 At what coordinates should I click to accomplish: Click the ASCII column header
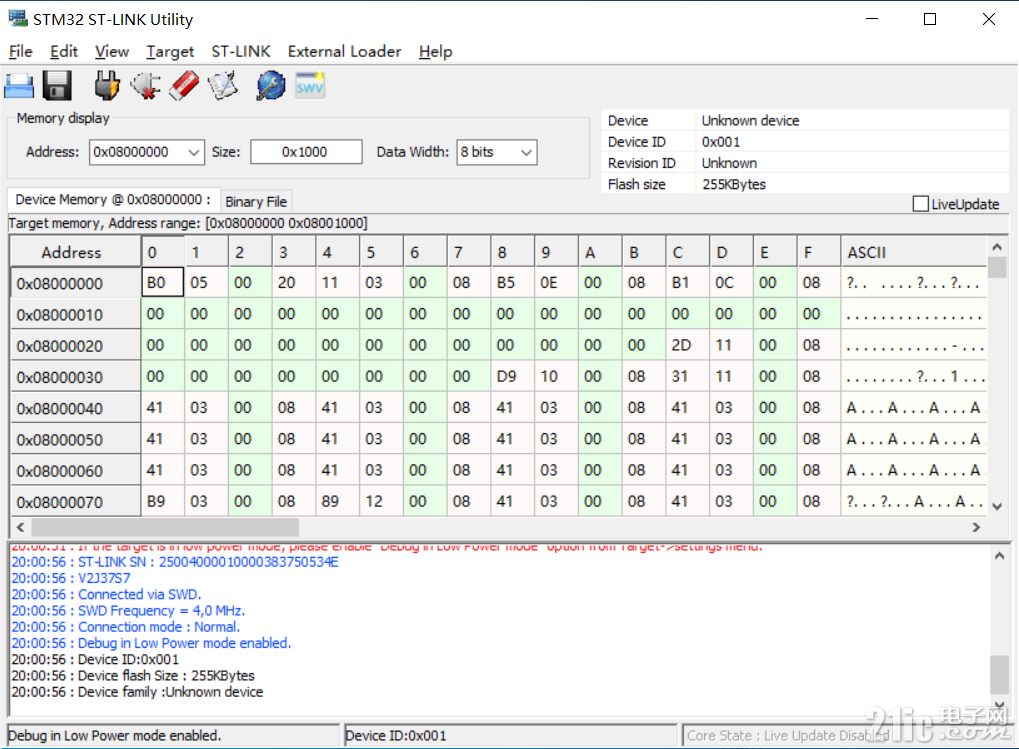(914, 252)
